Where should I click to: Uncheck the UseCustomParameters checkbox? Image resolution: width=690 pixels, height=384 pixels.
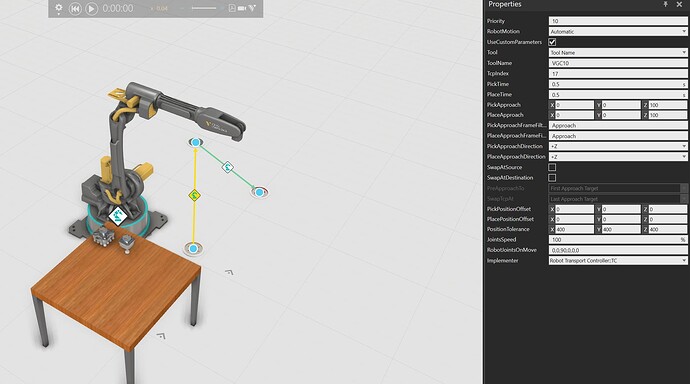552,42
